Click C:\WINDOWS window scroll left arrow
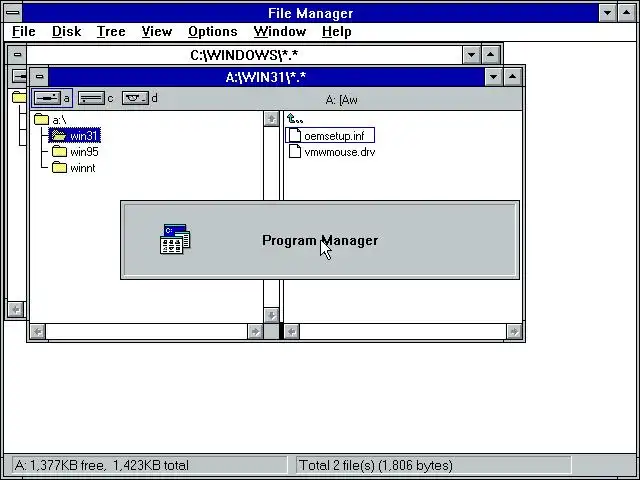The width and height of the screenshot is (640, 480). point(16,309)
